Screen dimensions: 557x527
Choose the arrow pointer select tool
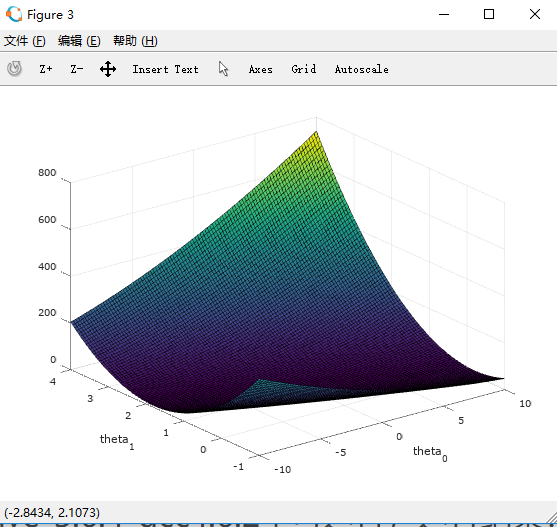(x=223, y=69)
